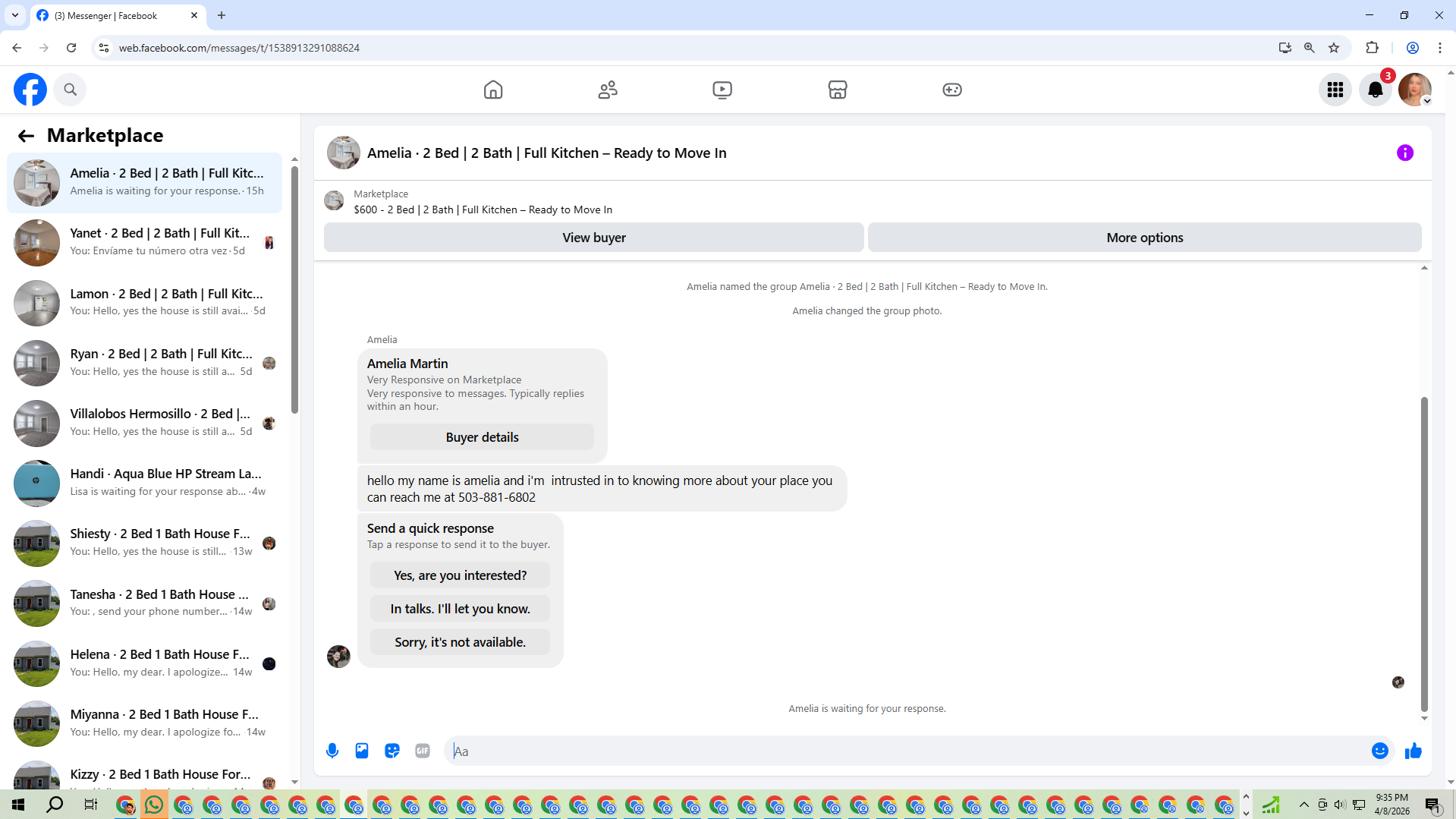Open the Friends tab
The image size is (1456, 819).
608,90
